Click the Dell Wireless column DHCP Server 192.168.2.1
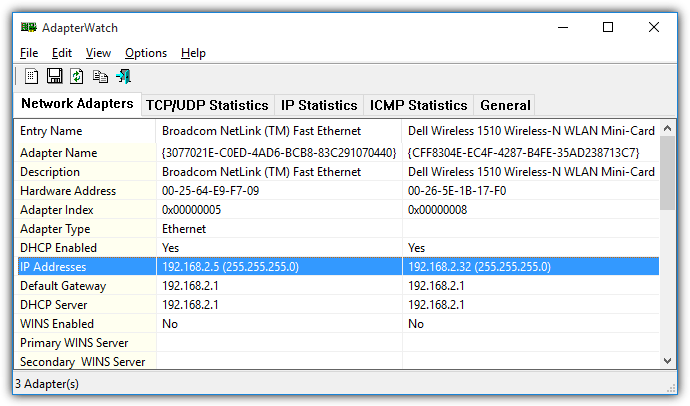690x406 pixels. pyautogui.click(x=436, y=305)
